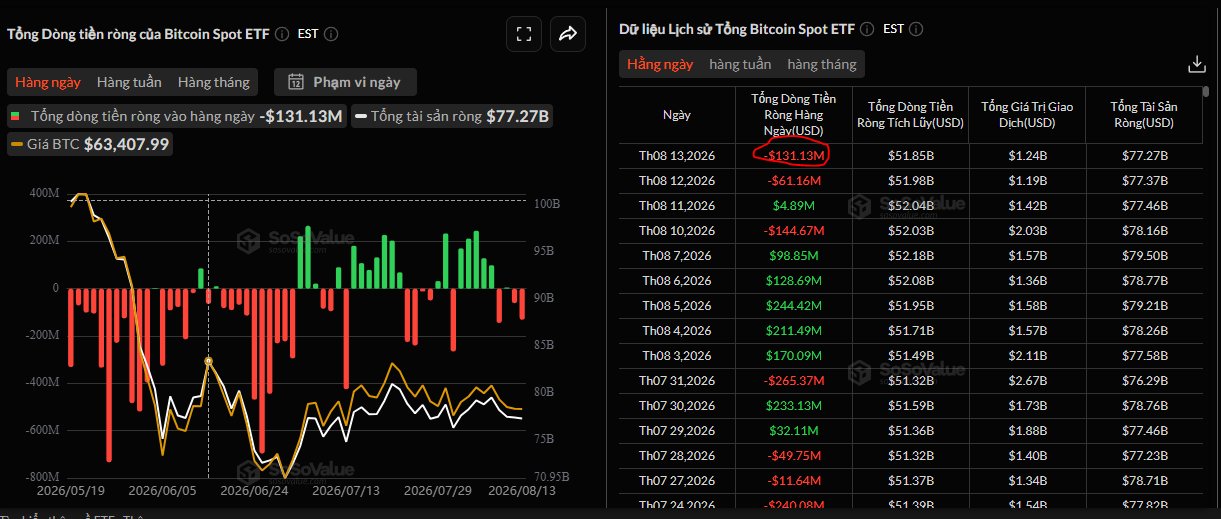This screenshot has width=1221, height=519.
Task: Open info icon next to chart EST label
Action: 331,33
